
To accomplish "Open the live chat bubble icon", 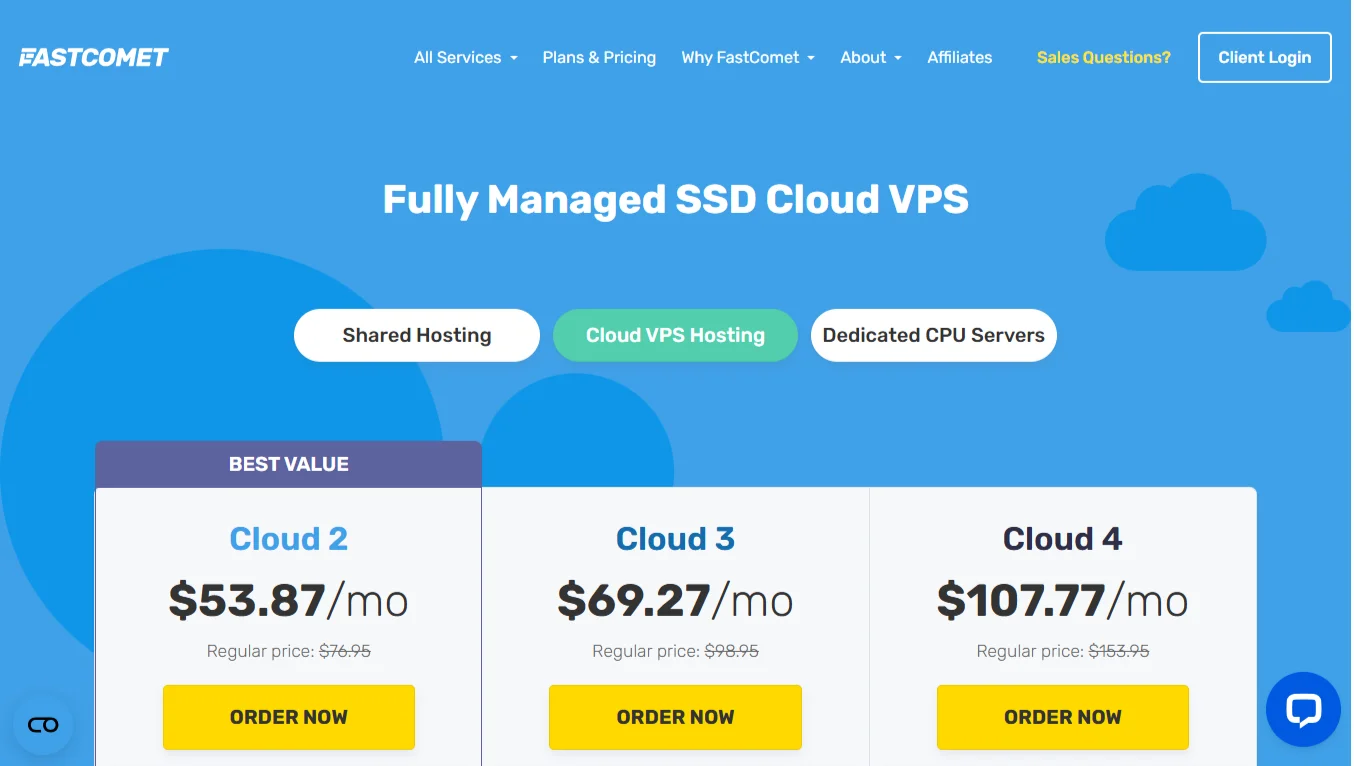I will click(1303, 709).
